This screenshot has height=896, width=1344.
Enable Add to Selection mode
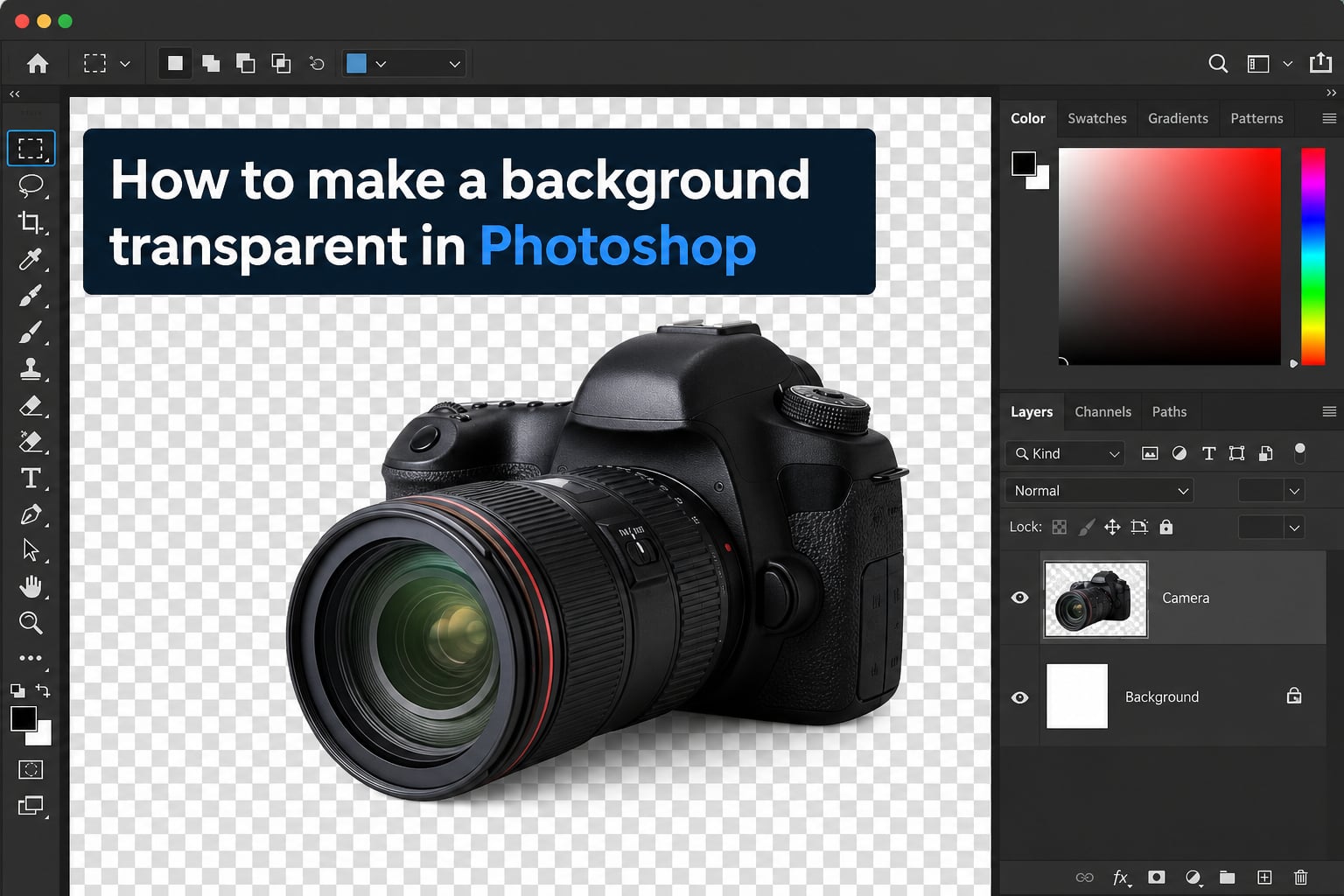(211, 63)
